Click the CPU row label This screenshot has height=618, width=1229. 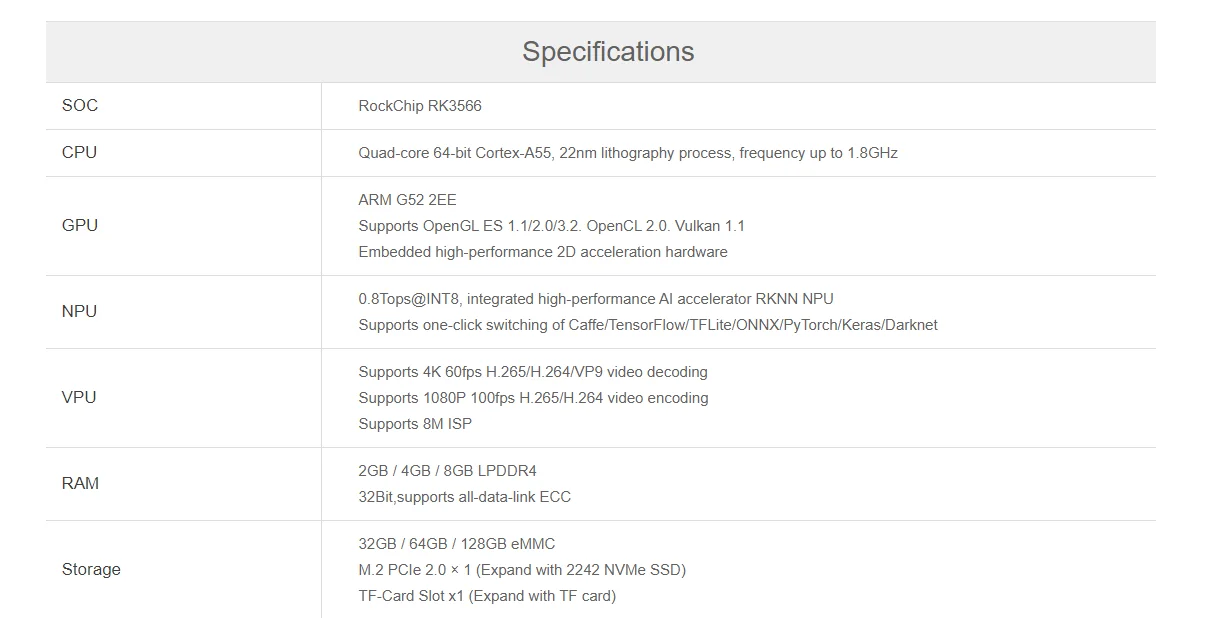(80, 153)
